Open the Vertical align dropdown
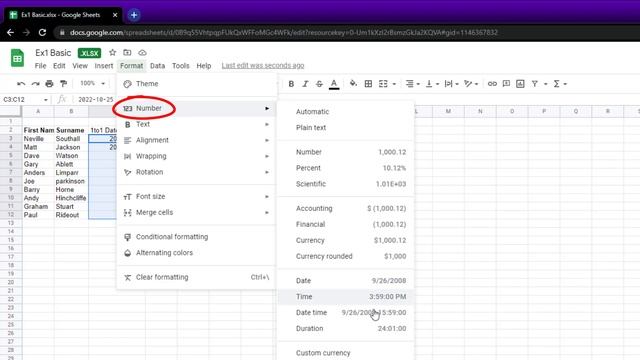 click(x=432, y=84)
